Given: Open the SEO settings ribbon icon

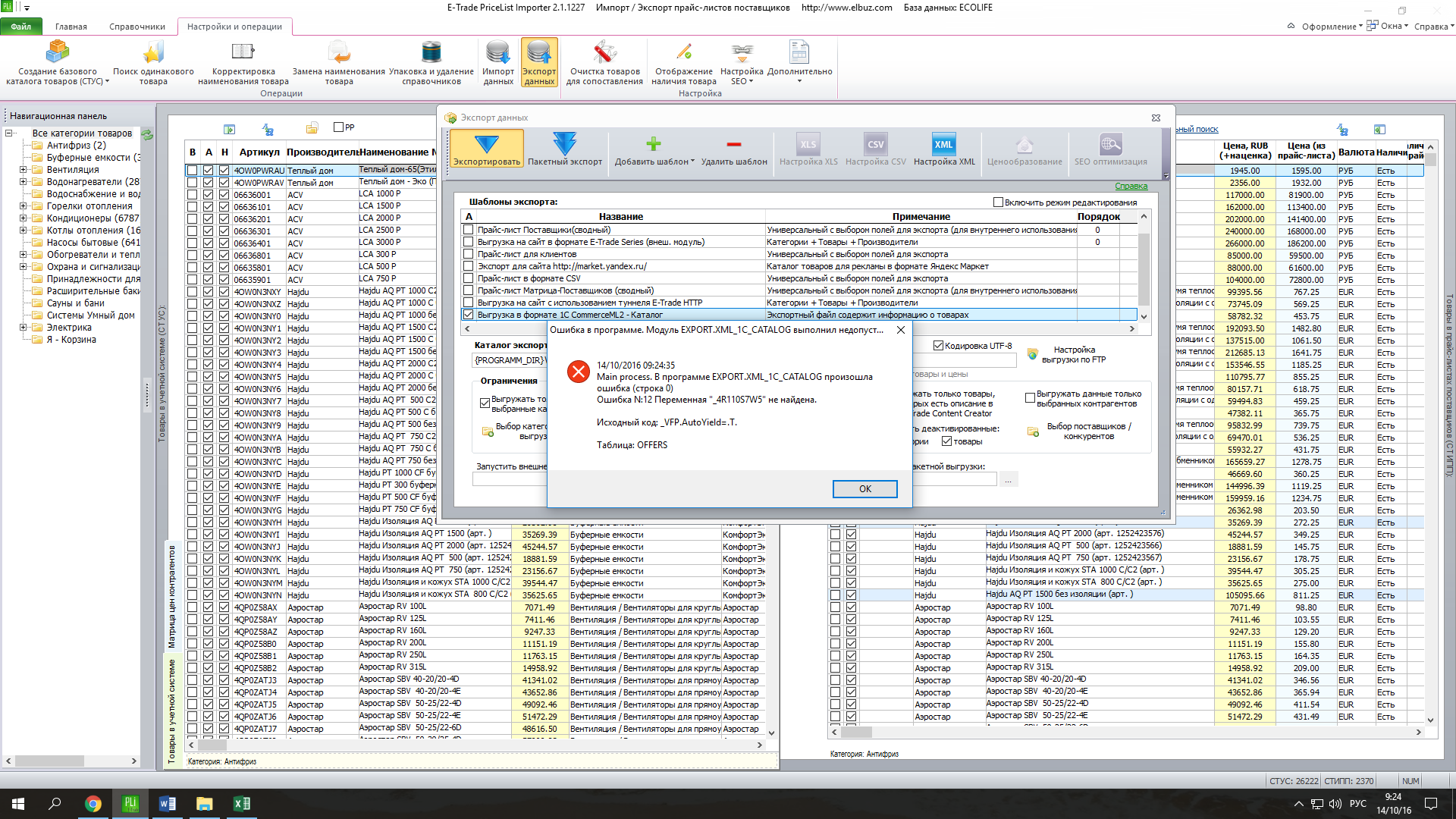Looking at the screenshot, I should (742, 52).
